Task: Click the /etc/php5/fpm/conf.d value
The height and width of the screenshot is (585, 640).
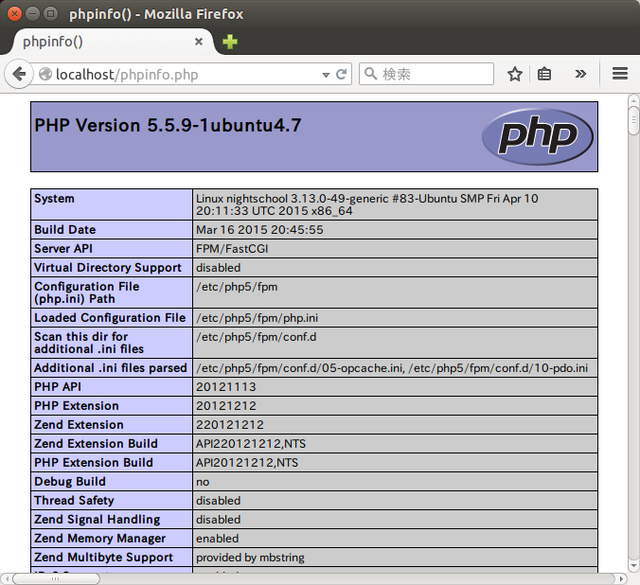Action: coord(256,337)
